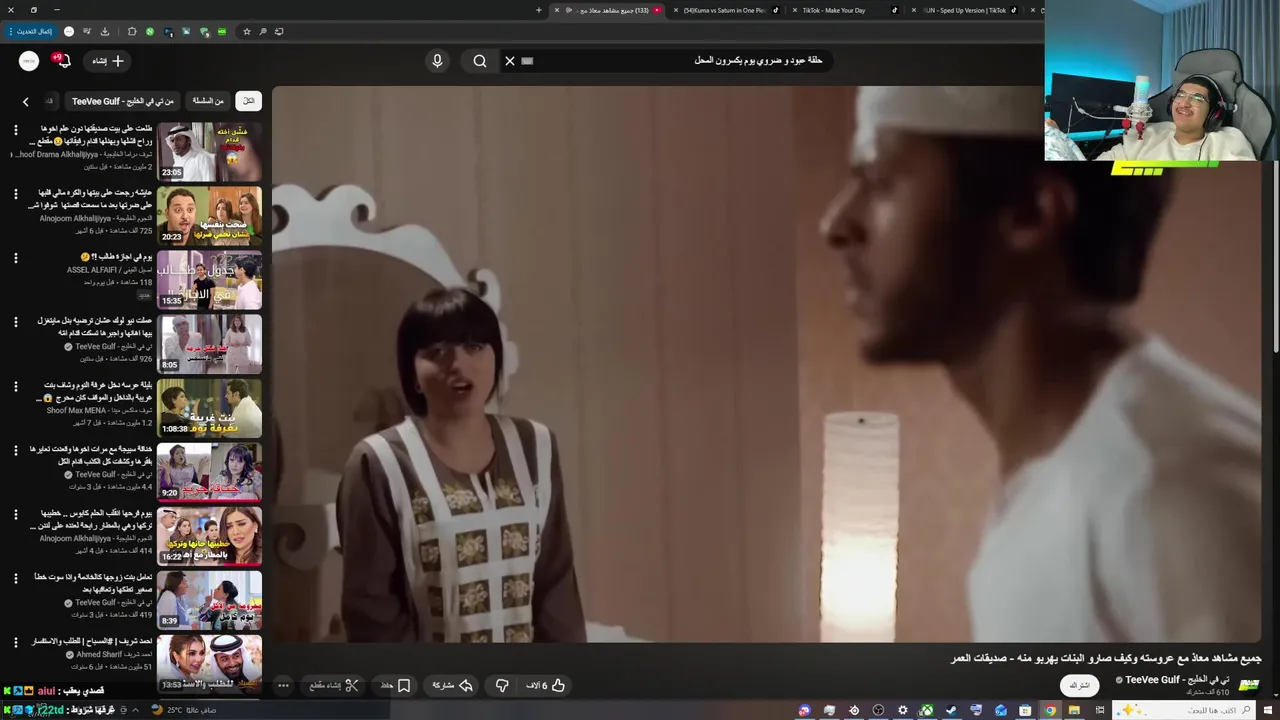Open the three-dot more actions under video
This screenshot has width=1280, height=720.
coord(283,685)
